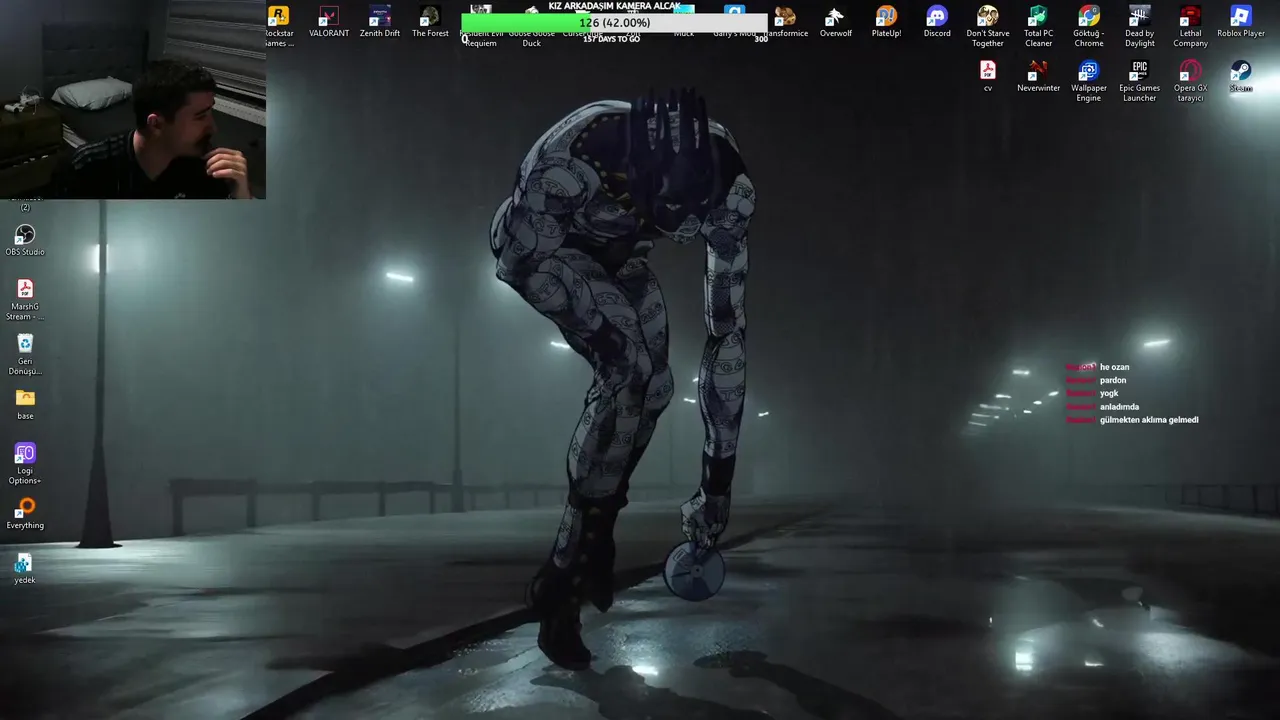Open the MarshG Stream PDF file
1280x720 pixels.
click(25, 300)
